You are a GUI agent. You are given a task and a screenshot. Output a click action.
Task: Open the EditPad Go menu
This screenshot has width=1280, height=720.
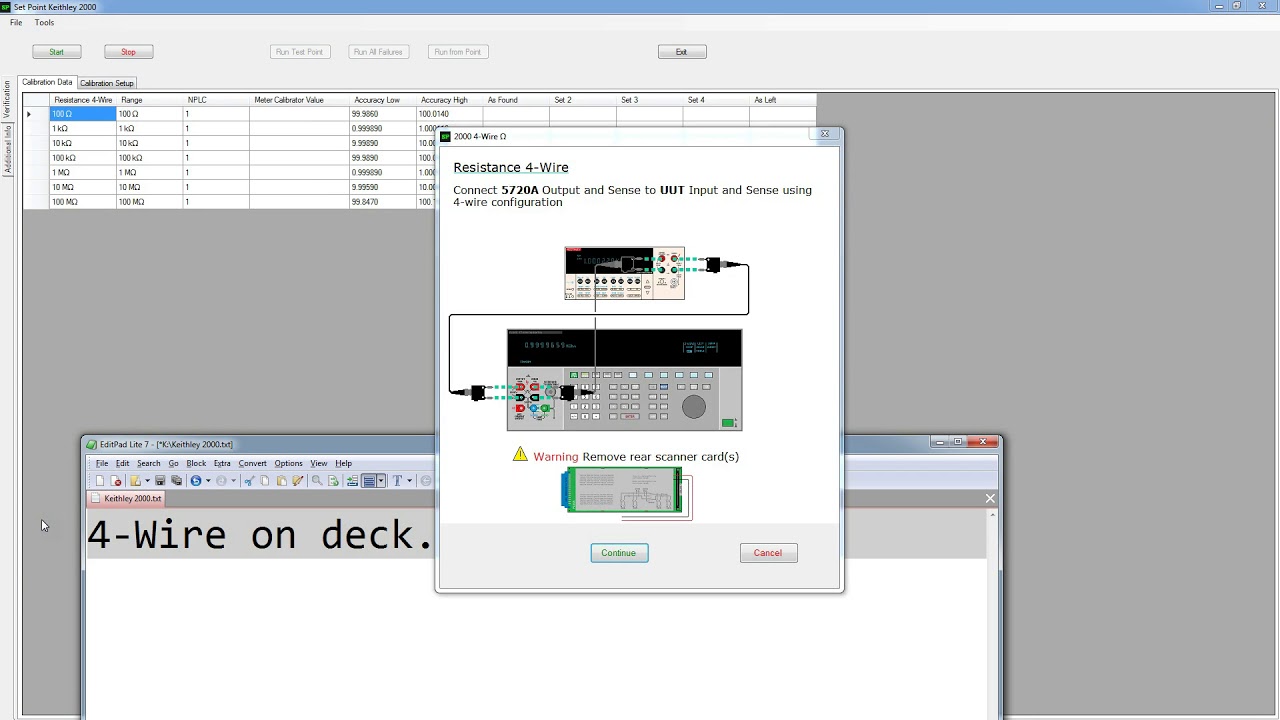pos(173,464)
